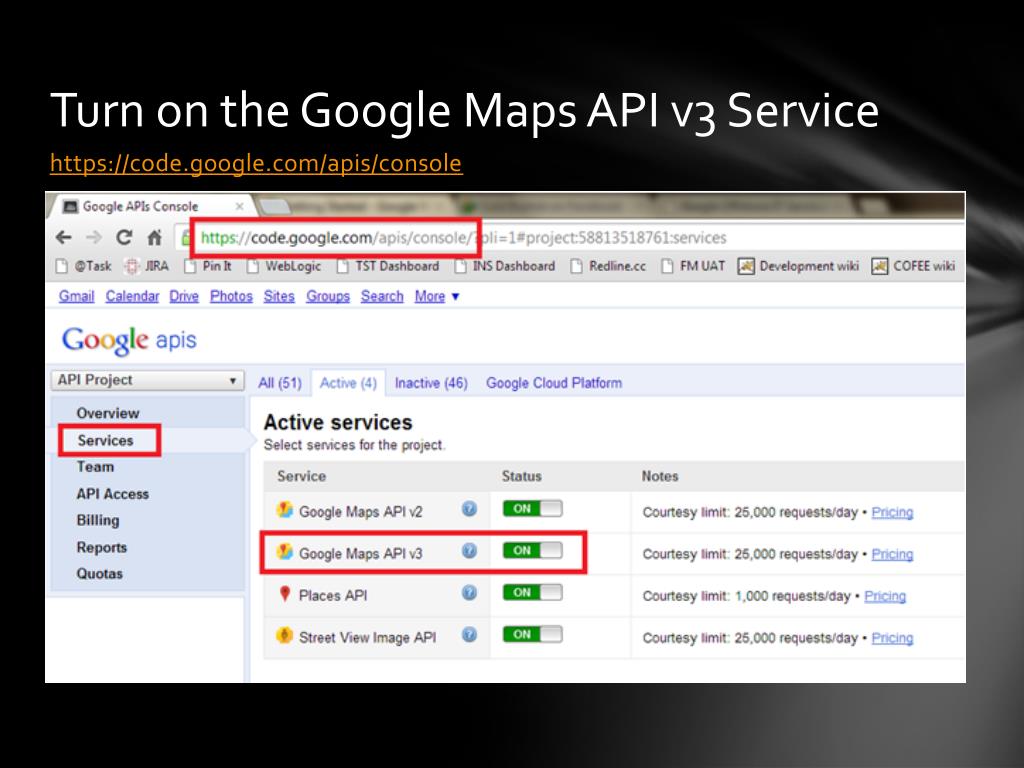The width and height of the screenshot is (1024, 768).
Task: Turn off the Google Maps API v2 switch
Action: pos(532,509)
